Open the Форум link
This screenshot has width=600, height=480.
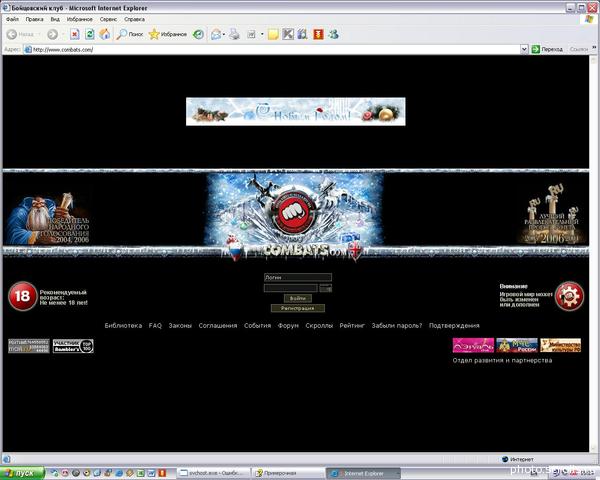click(288, 326)
